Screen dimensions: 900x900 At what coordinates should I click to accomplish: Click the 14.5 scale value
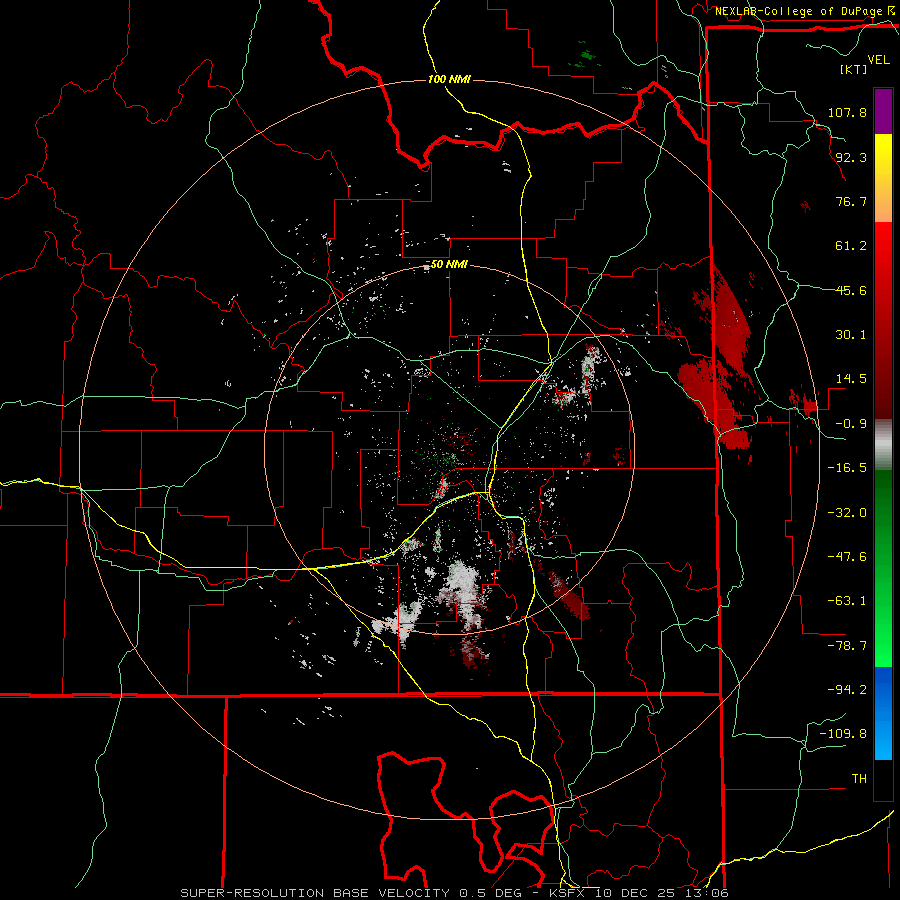point(851,379)
